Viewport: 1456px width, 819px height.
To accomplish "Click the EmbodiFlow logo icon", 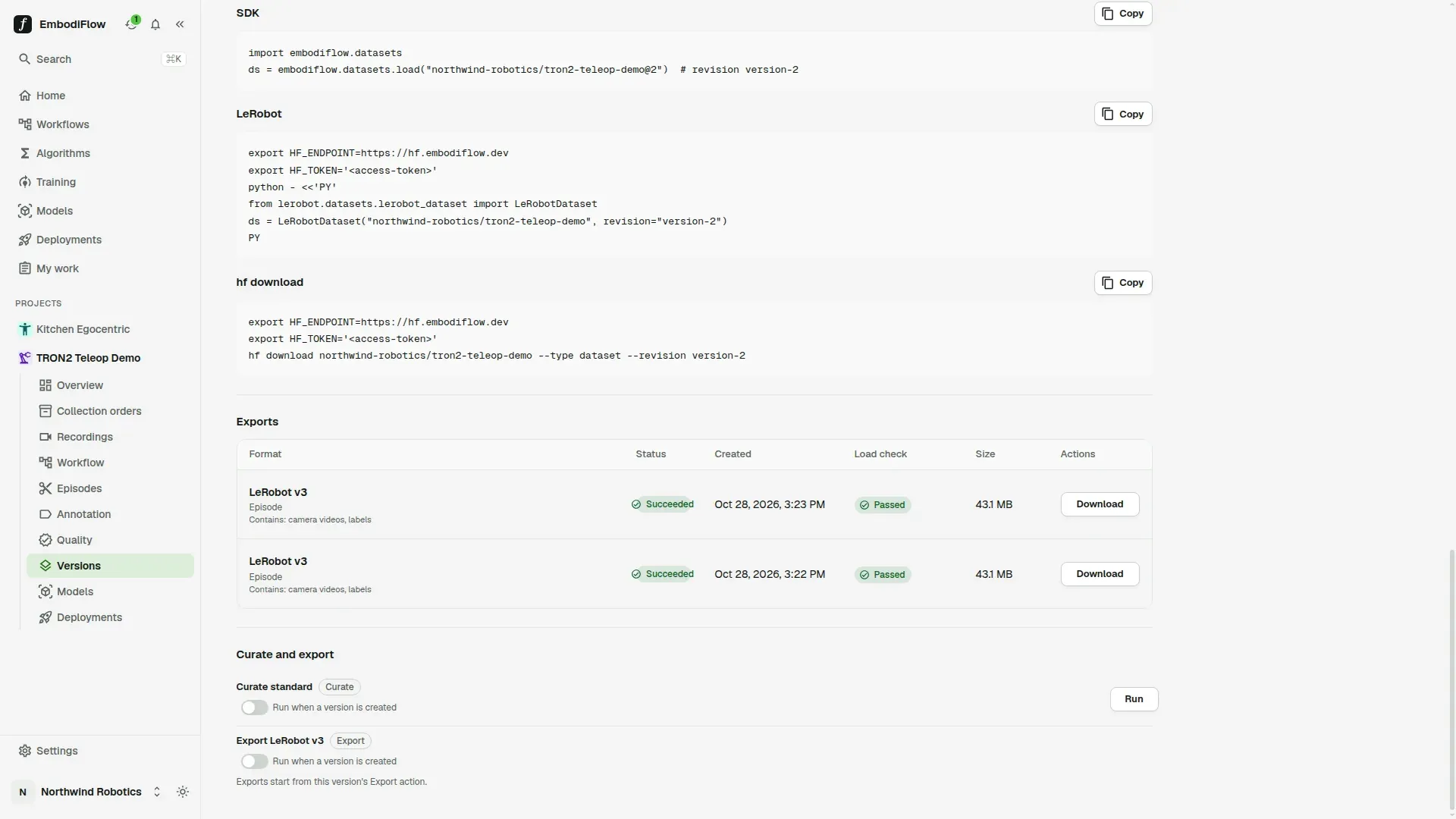I will coord(23,24).
